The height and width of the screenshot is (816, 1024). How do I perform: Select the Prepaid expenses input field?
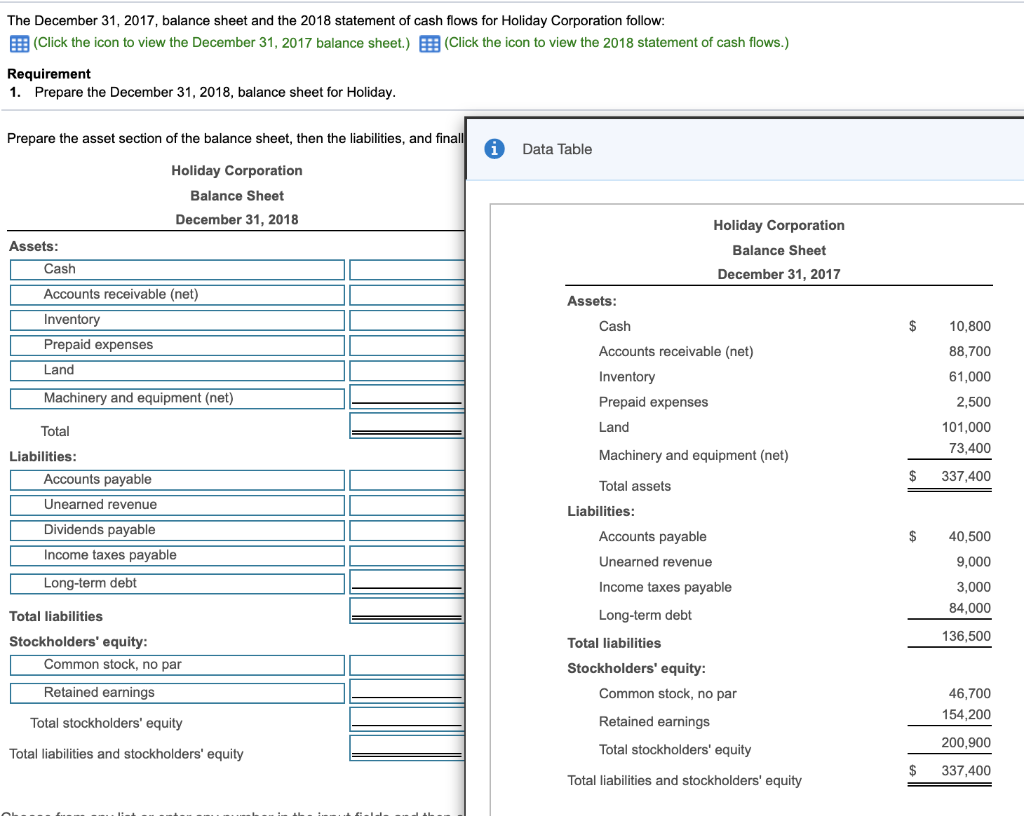(x=407, y=344)
